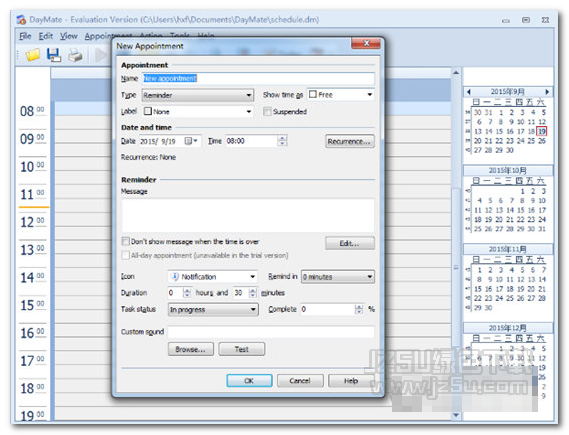This screenshot has height=435, width=569.
Task: Click the Recurrence button
Action: point(350,141)
